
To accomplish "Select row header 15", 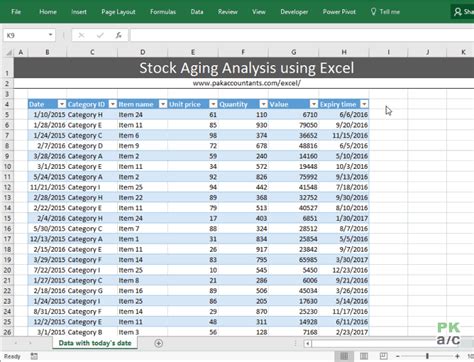I will coord(7,218).
